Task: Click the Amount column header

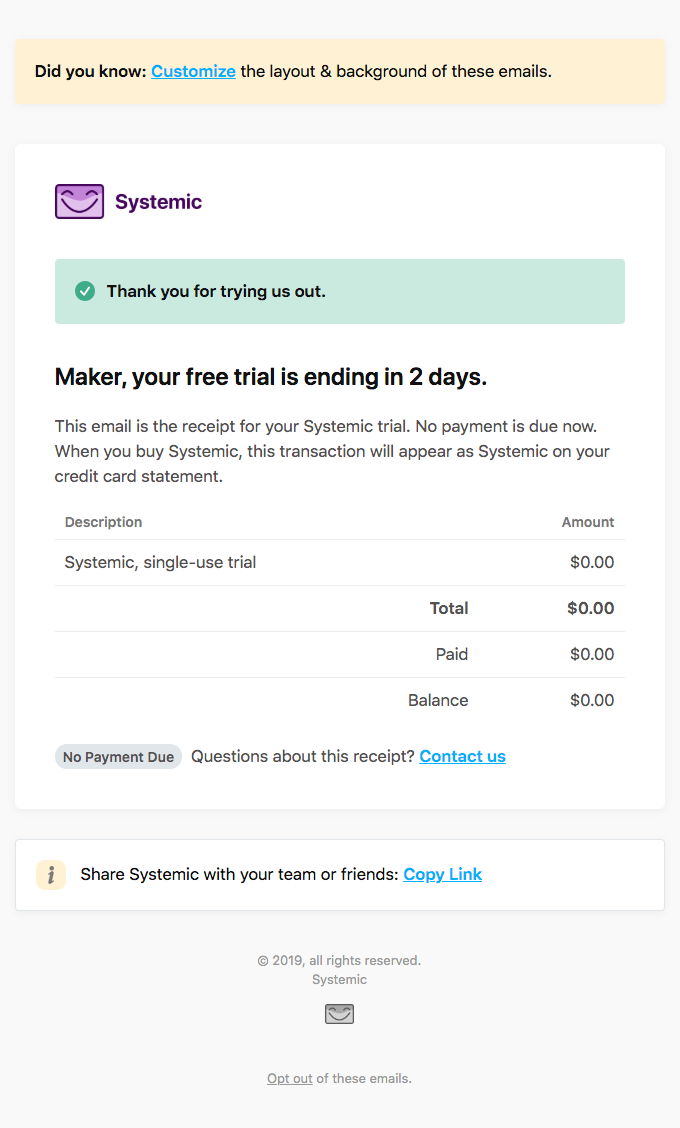Action: (x=588, y=522)
